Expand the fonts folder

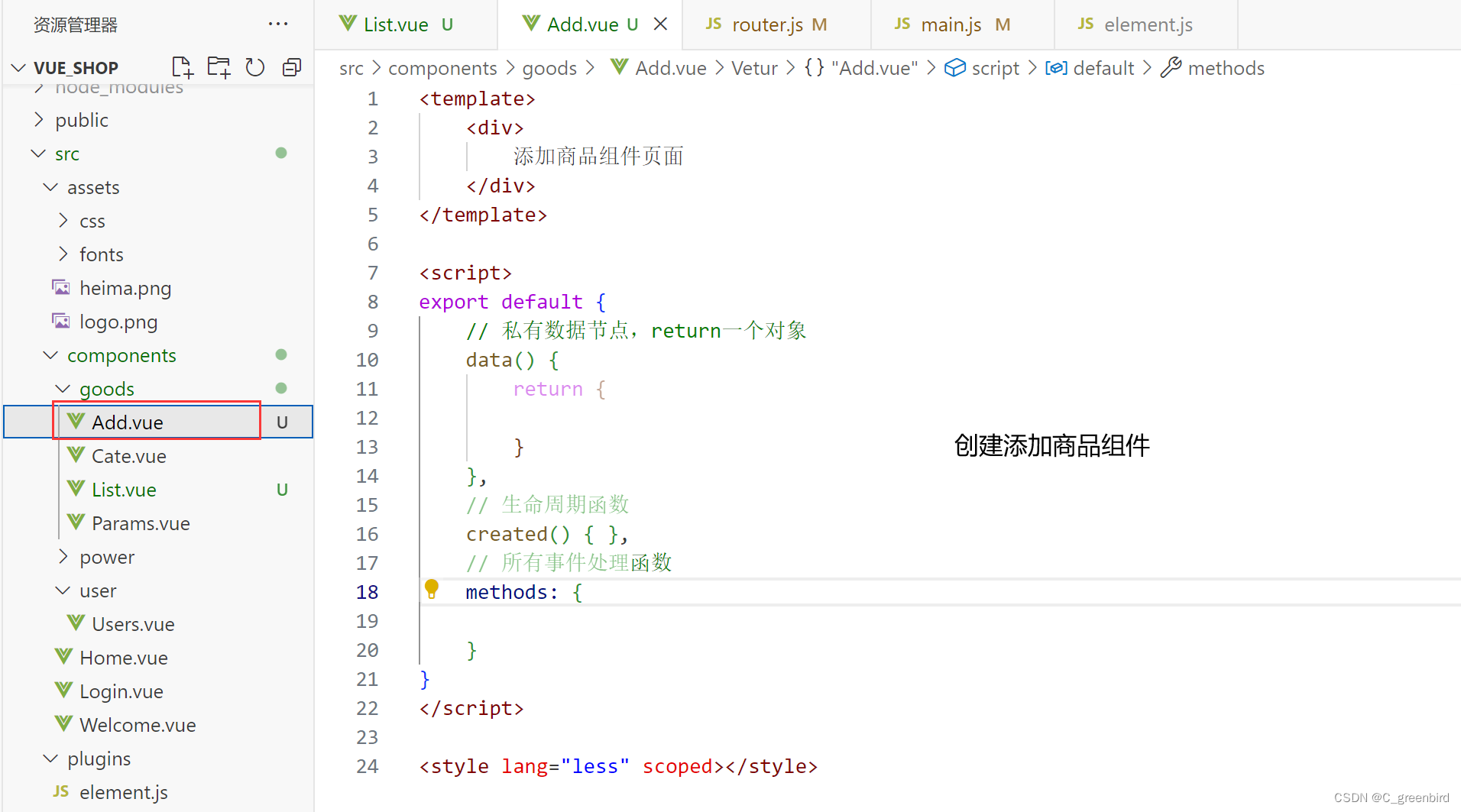click(63, 254)
